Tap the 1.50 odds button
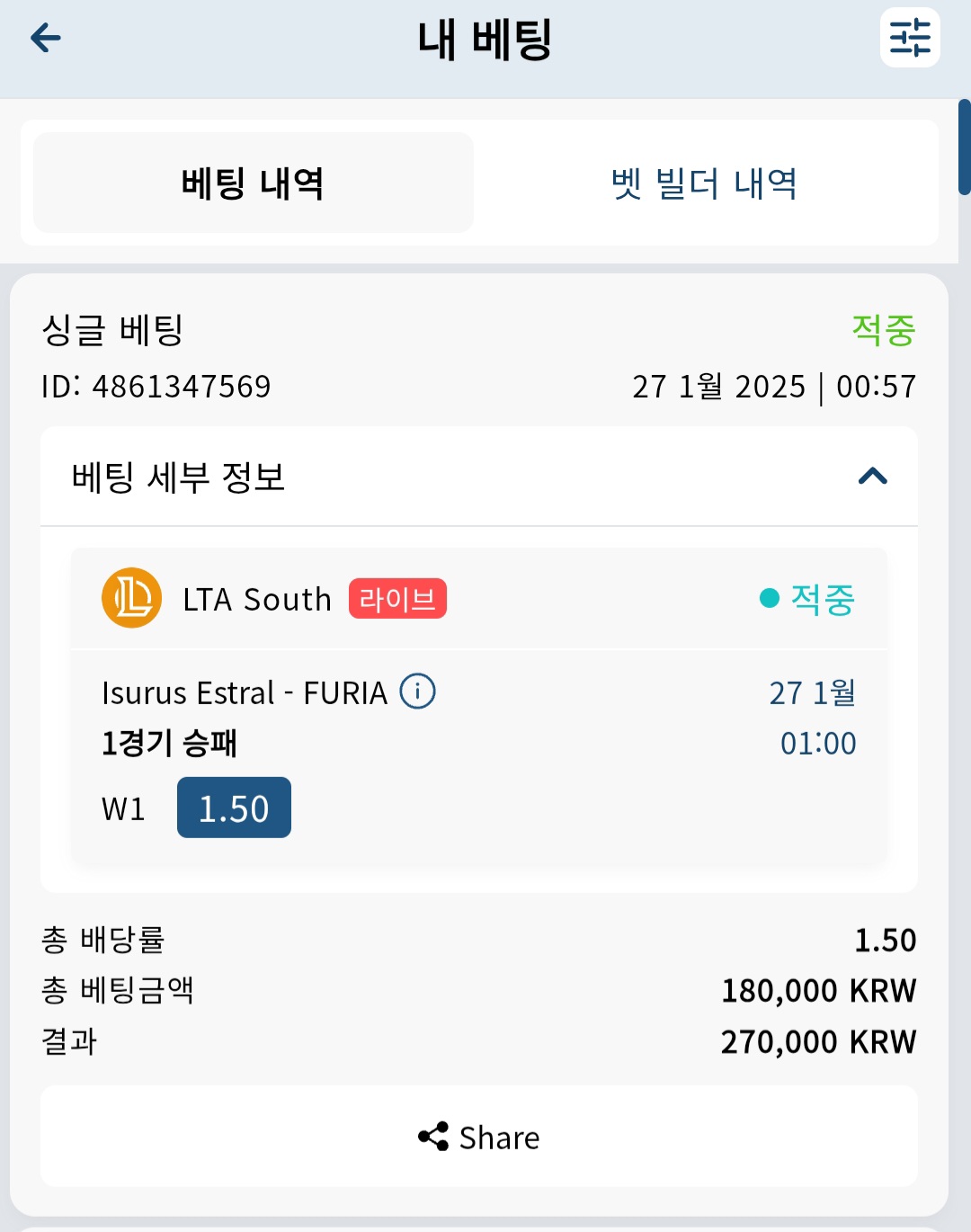 pos(234,808)
